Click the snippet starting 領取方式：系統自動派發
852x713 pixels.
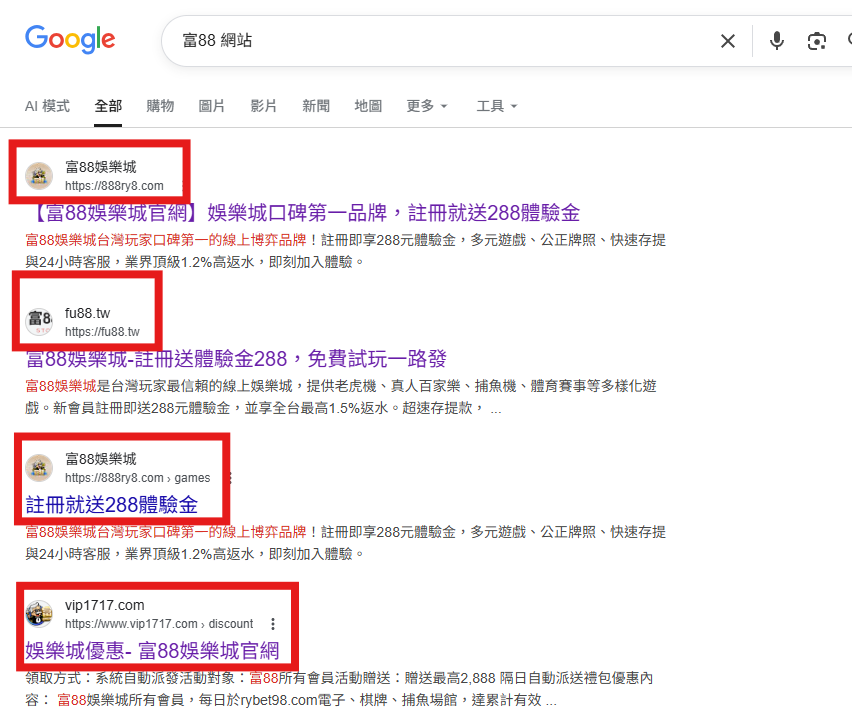(x=339, y=689)
